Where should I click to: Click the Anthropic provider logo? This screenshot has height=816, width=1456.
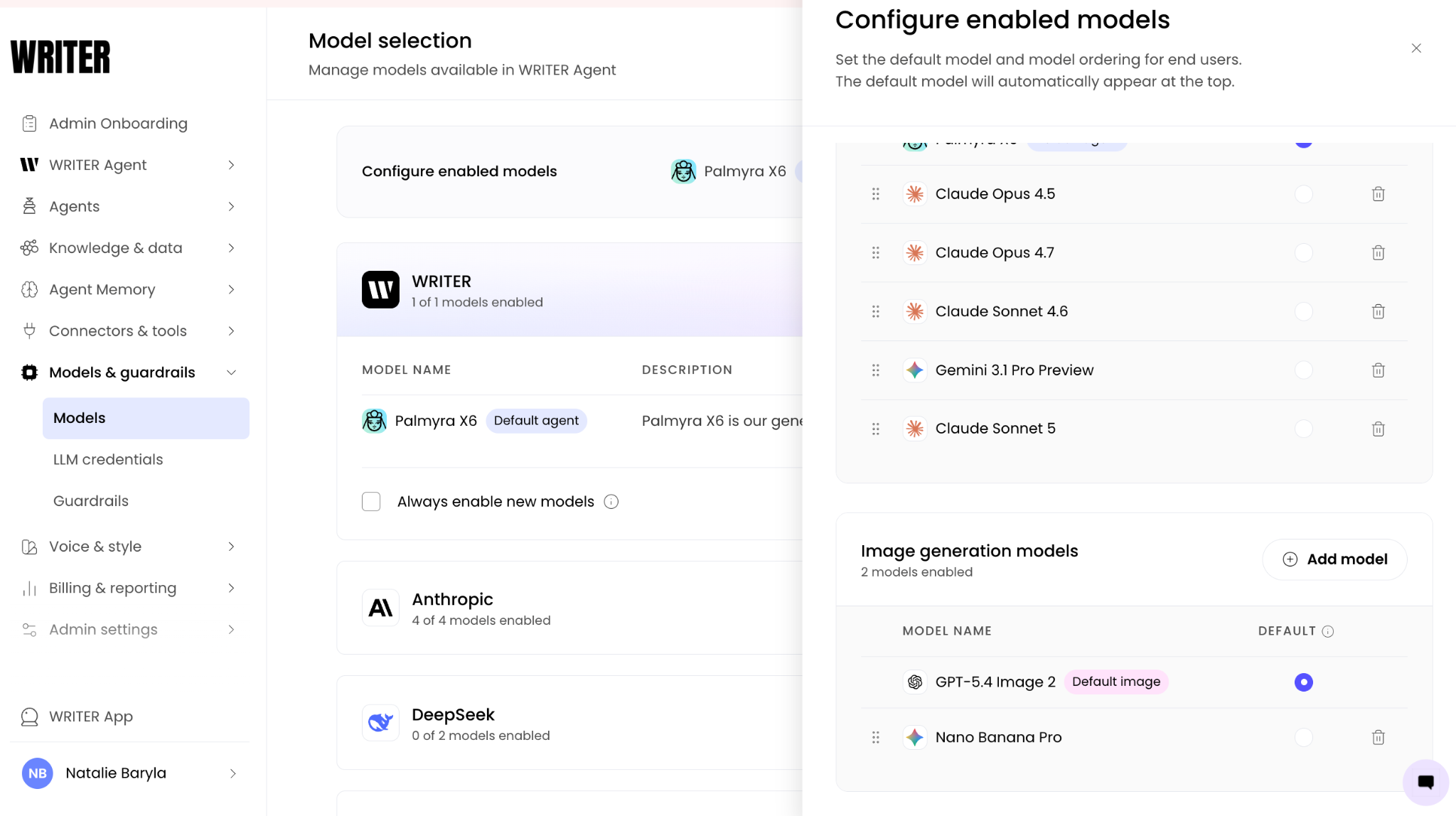click(380, 608)
